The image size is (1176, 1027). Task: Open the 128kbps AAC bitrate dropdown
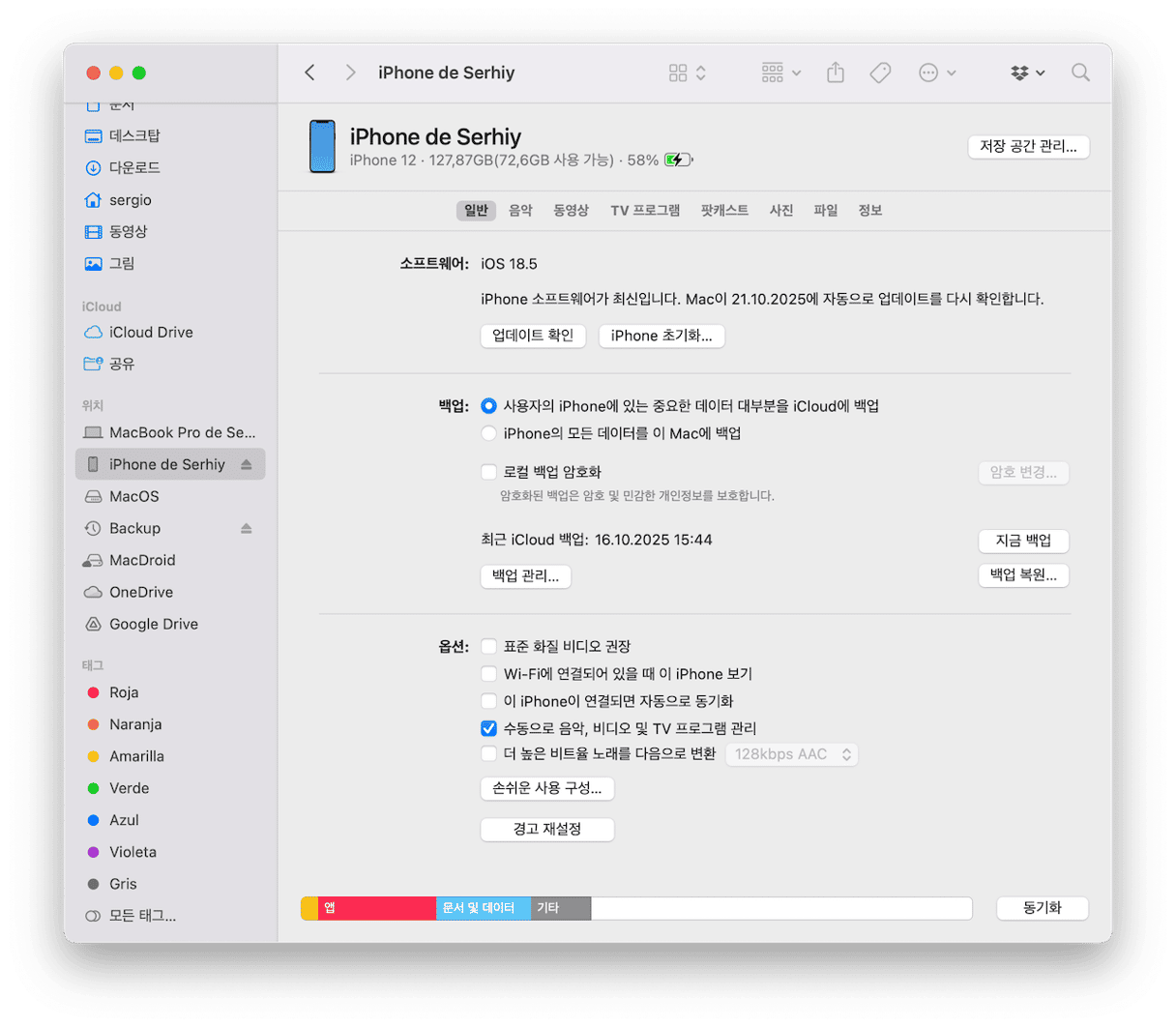click(x=791, y=754)
